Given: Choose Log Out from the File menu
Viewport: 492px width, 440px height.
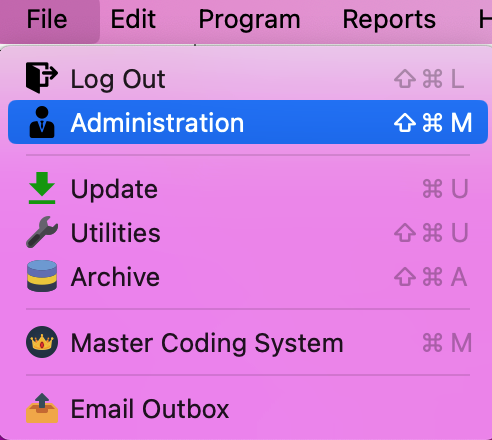Looking at the screenshot, I should (x=248, y=79).
